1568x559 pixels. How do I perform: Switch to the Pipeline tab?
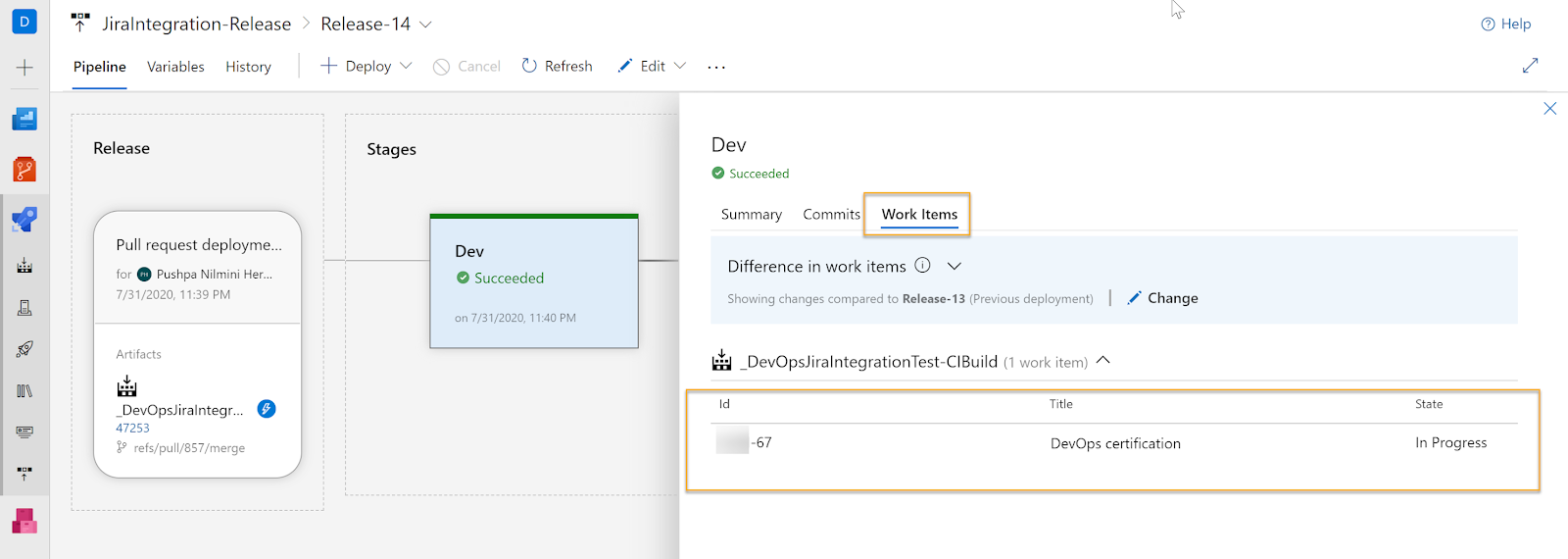tap(100, 67)
